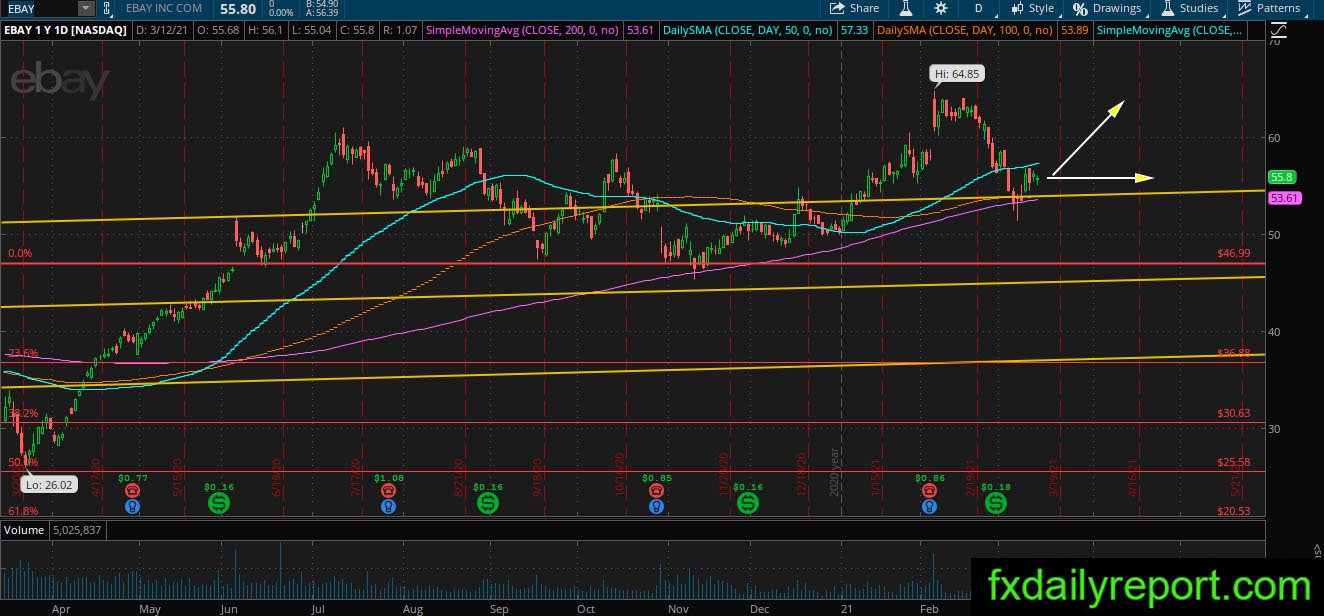This screenshot has width=1324, height=616.
Task: Expand the EBAY symbol dropdown arrow
Action: pos(85,8)
